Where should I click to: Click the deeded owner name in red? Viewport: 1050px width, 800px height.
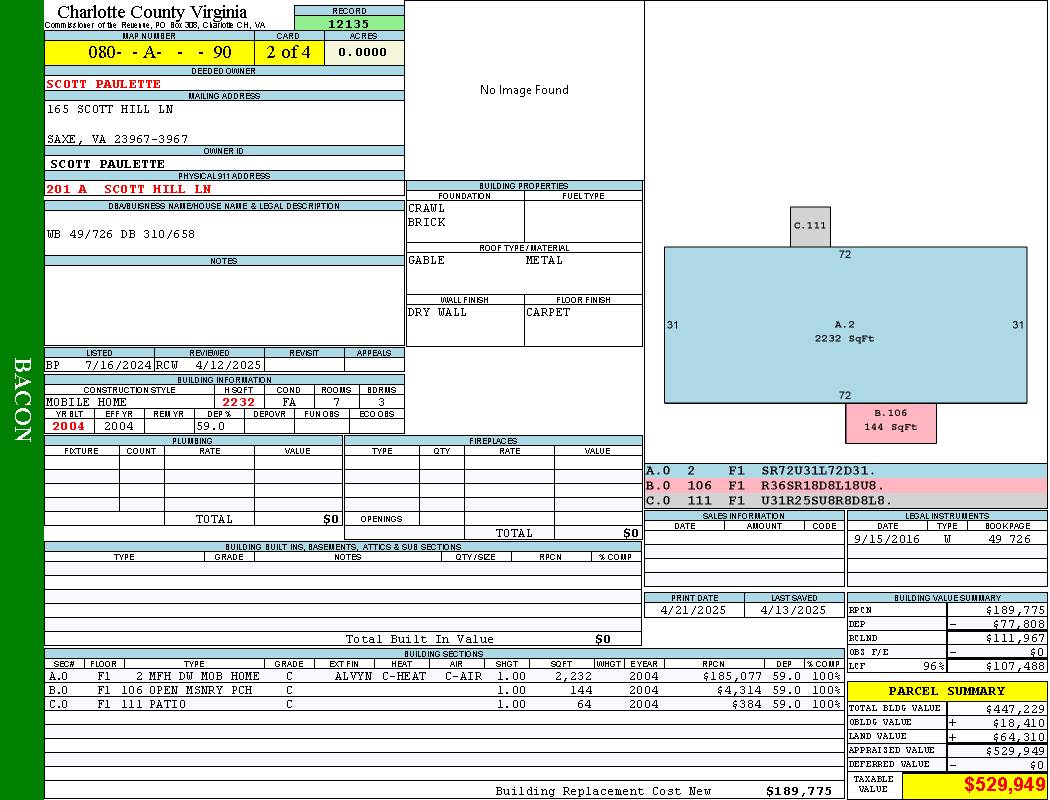[104, 84]
